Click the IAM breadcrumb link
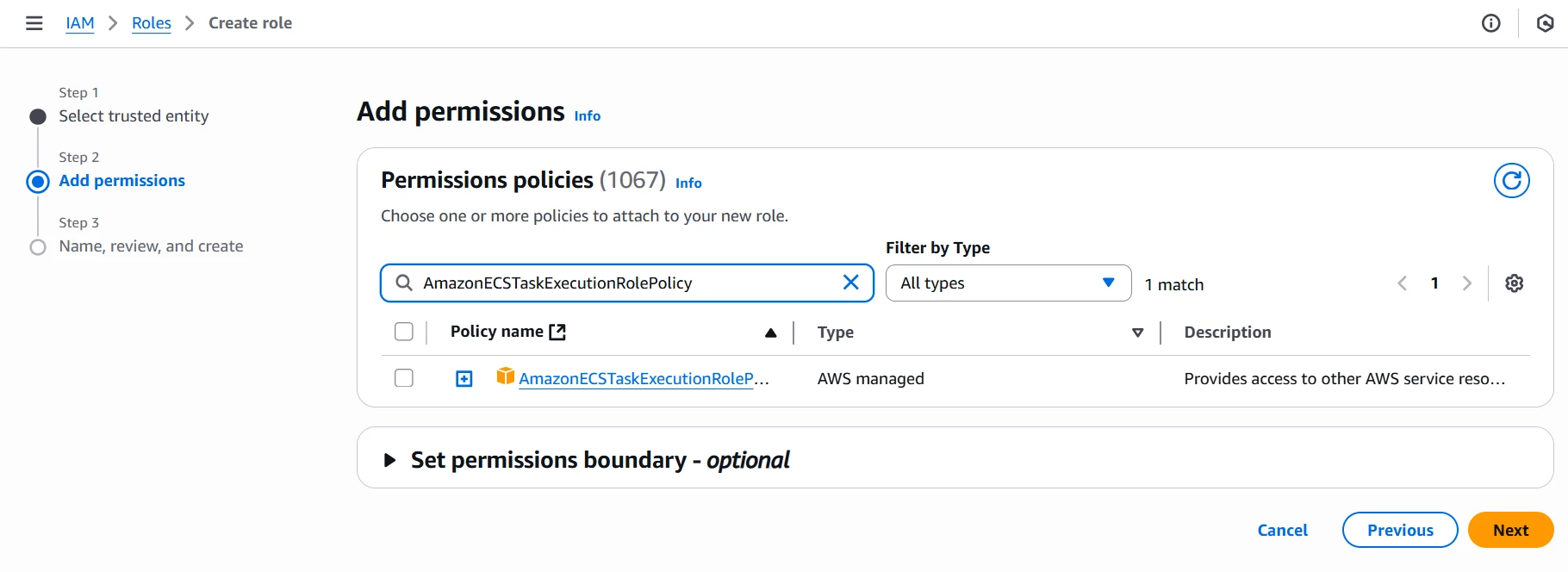The width and height of the screenshot is (1568, 572). (x=80, y=23)
